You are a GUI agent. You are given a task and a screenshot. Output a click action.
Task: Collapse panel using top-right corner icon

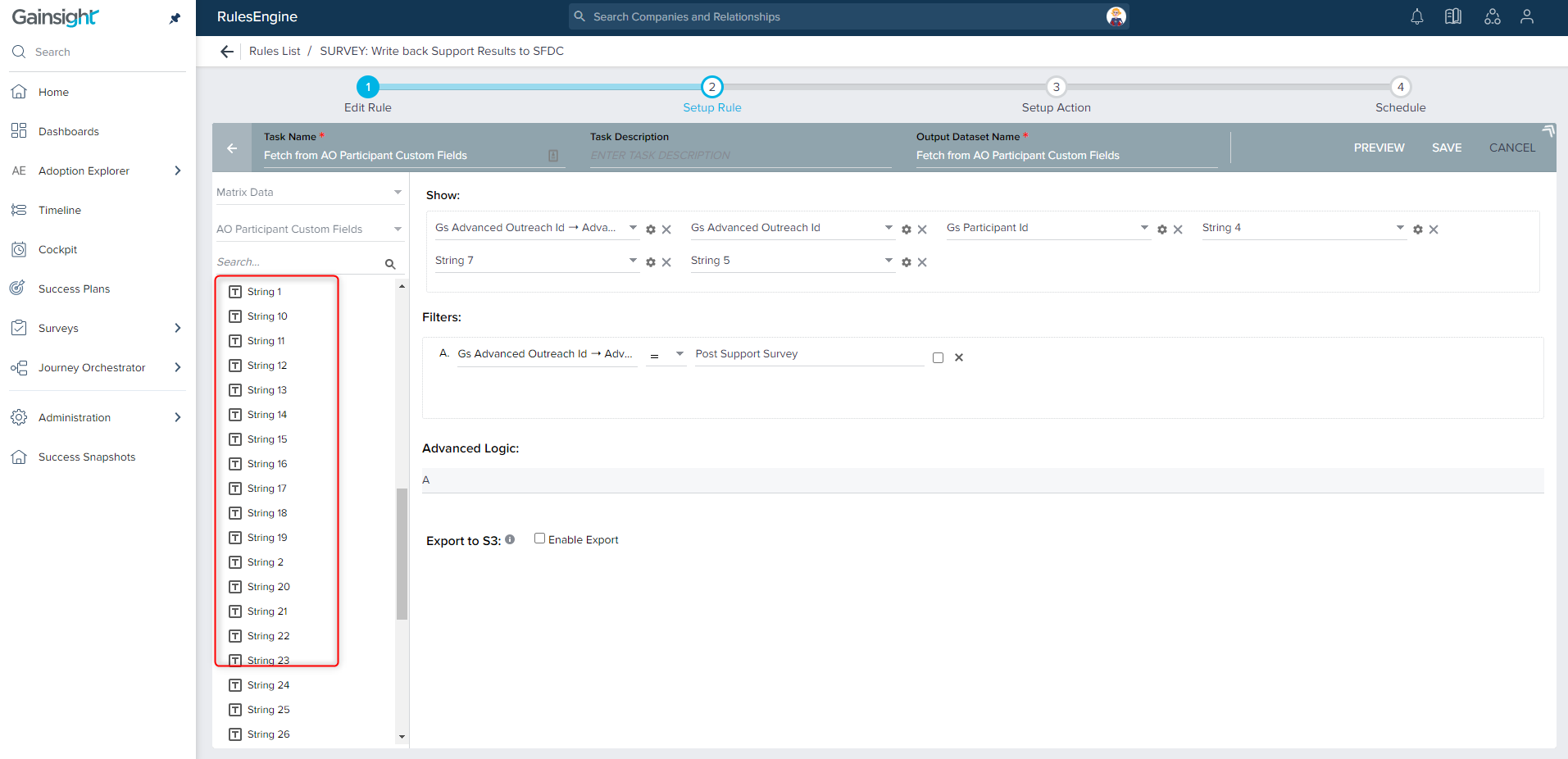1548,130
